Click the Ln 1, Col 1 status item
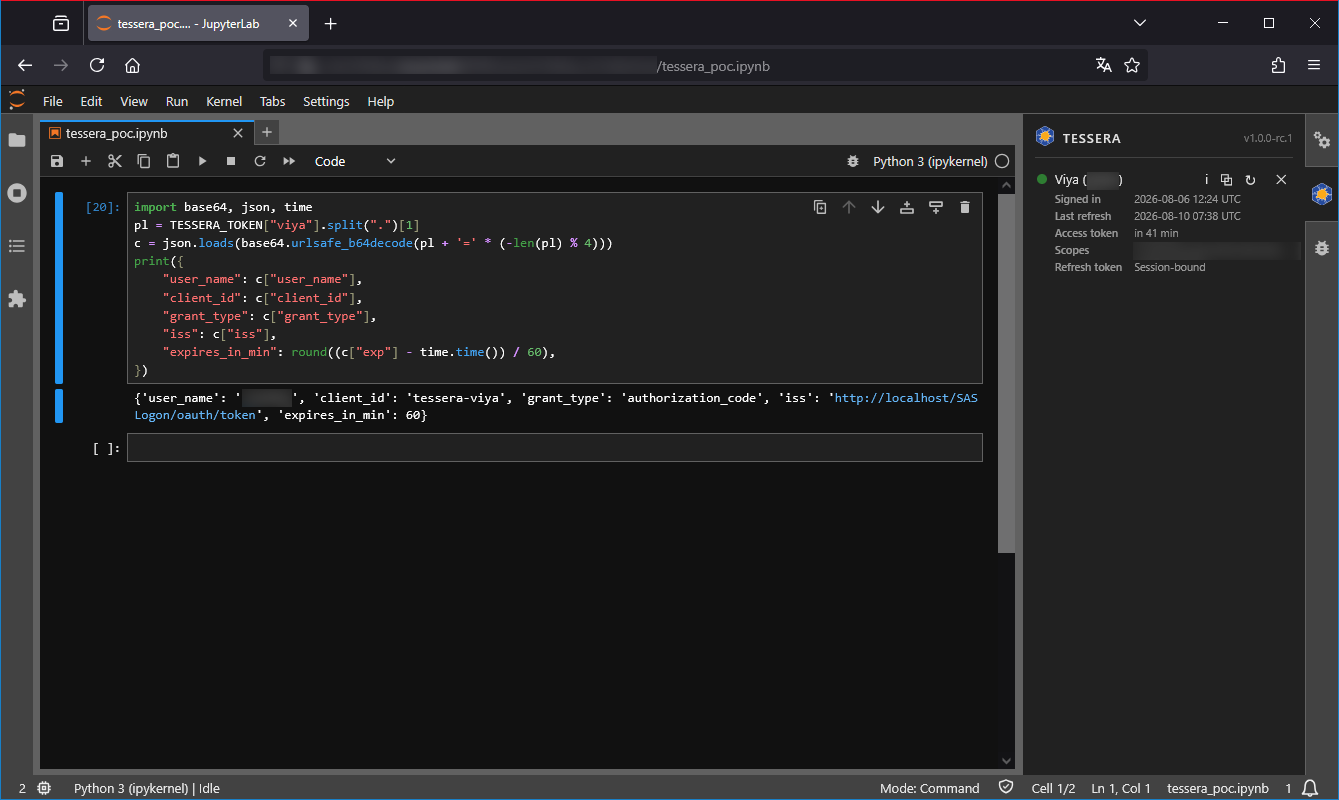Image resolution: width=1339 pixels, height=800 pixels. click(x=1121, y=788)
